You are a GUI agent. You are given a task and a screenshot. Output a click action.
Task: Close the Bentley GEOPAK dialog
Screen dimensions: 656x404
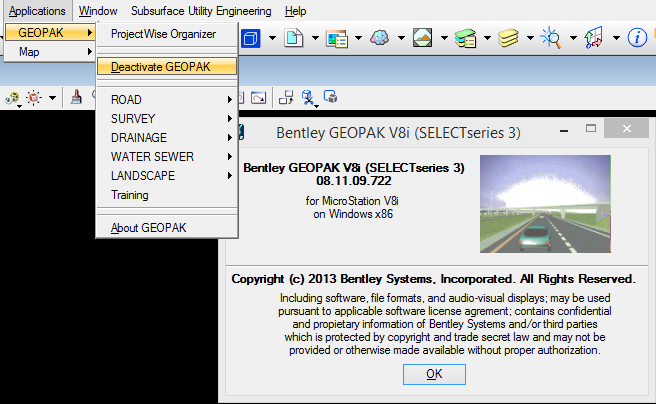tap(626, 128)
